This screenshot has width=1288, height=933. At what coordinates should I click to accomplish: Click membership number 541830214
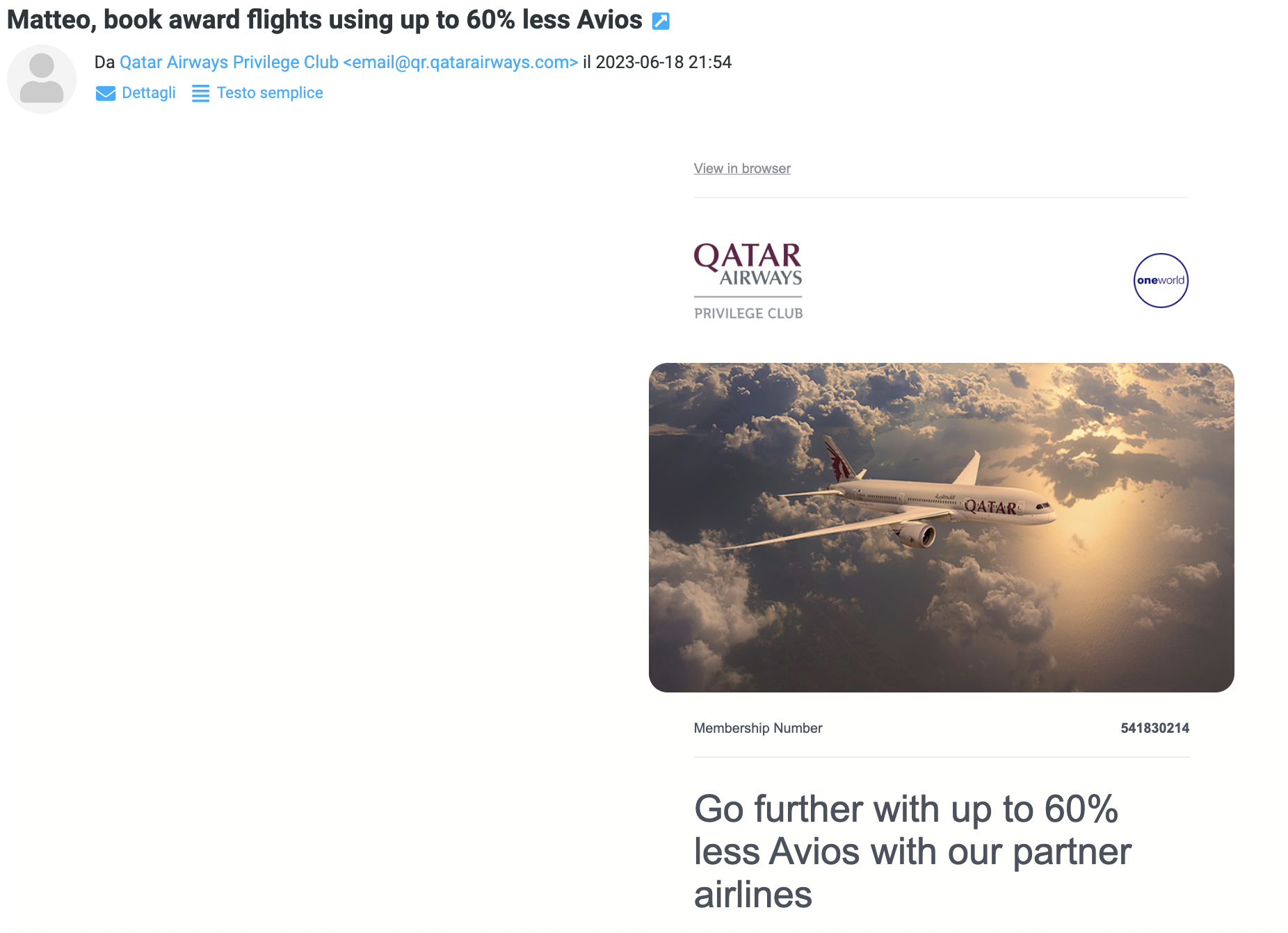(1154, 728)
